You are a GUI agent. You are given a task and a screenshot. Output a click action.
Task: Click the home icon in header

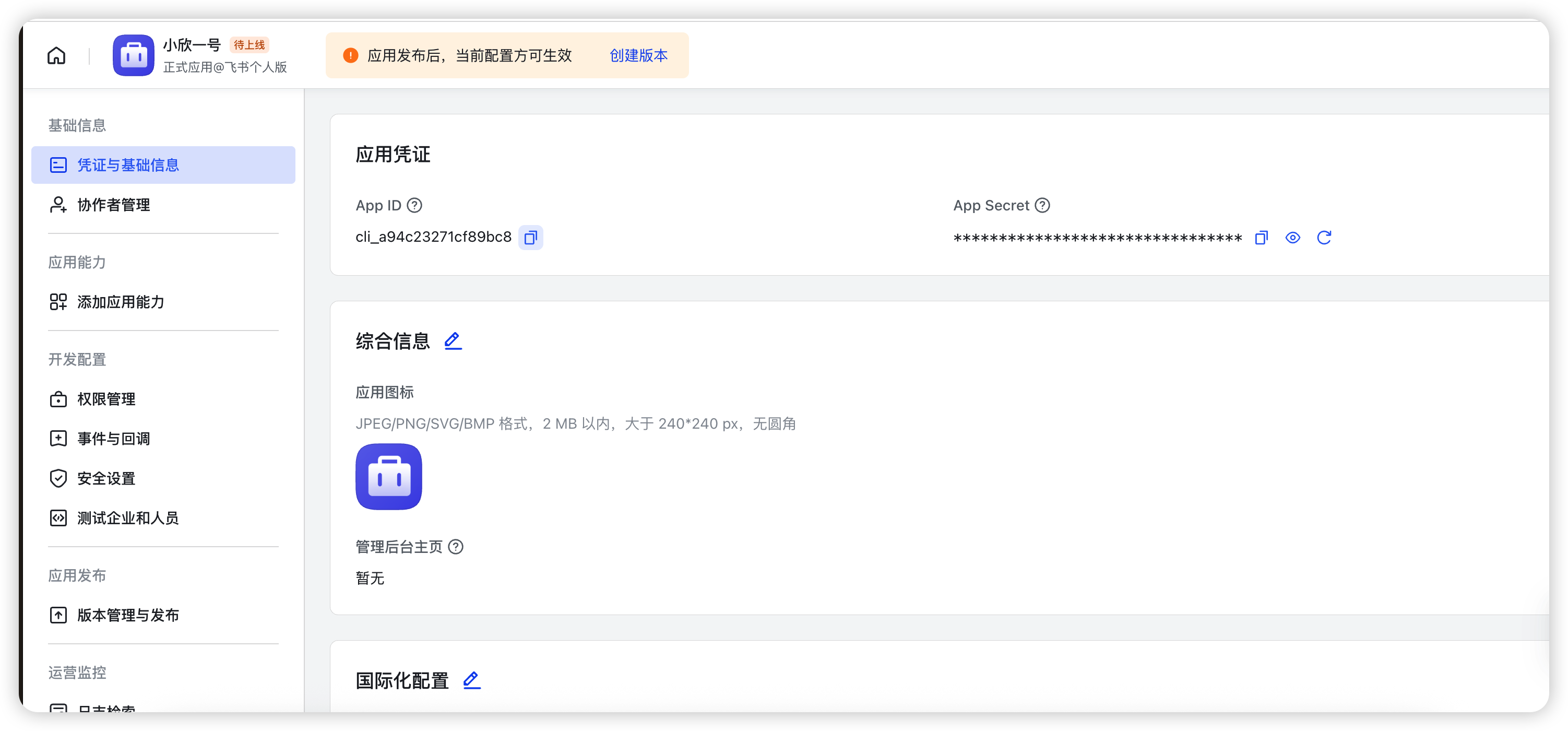[56, 55]
